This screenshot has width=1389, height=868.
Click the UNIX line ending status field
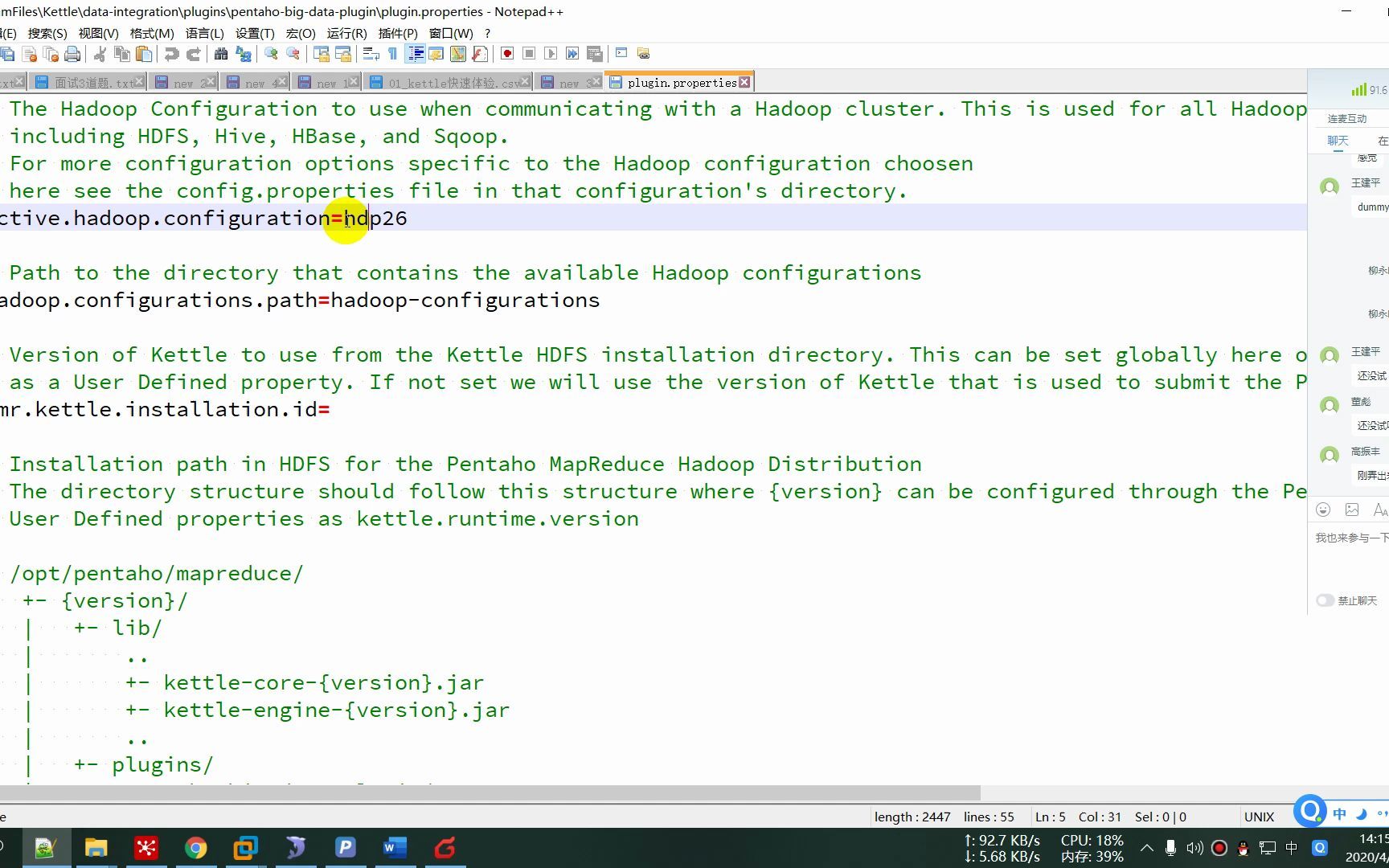coord(1259,817)
